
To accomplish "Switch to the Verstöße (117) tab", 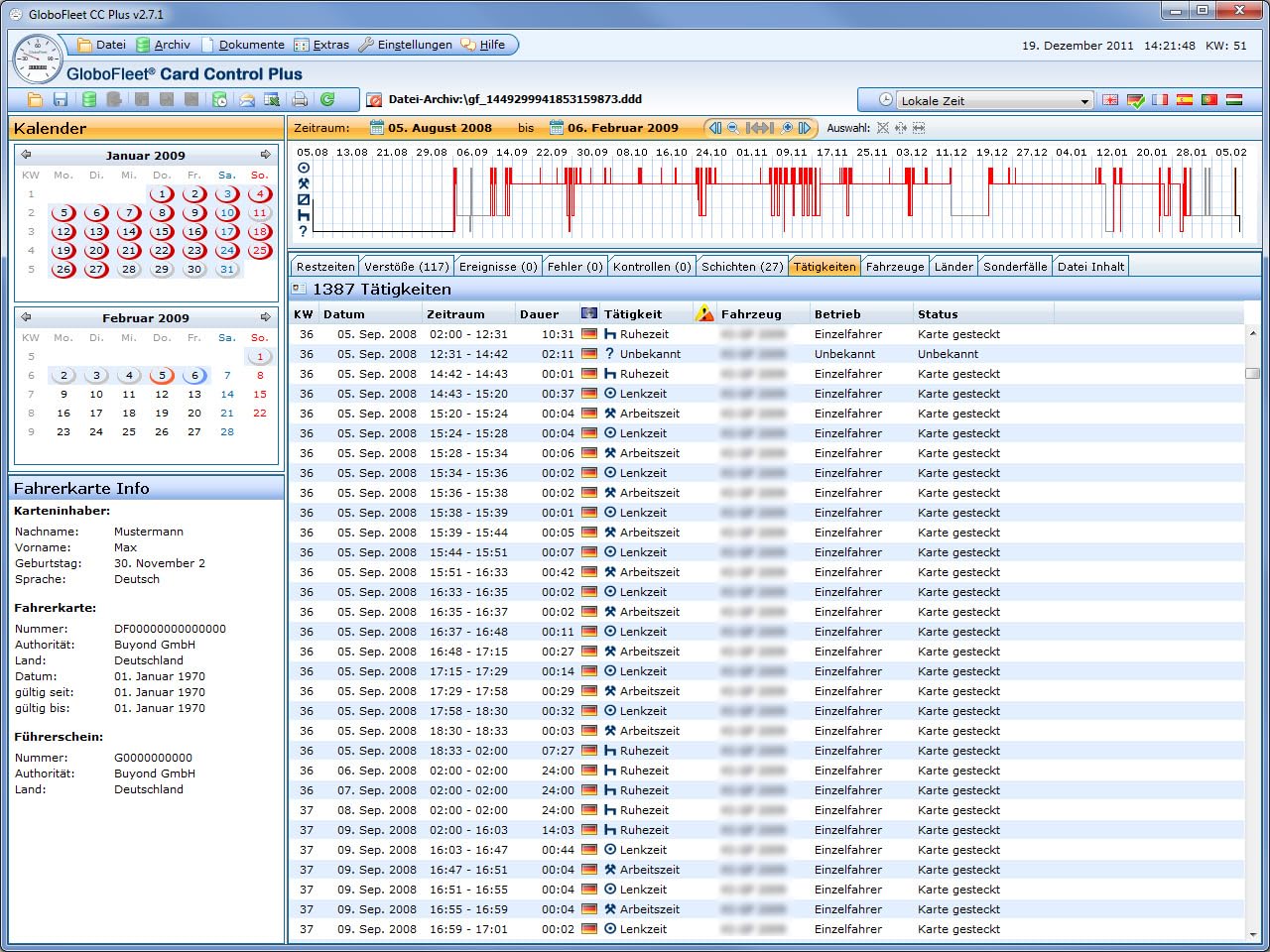I will tap(407, 267).
